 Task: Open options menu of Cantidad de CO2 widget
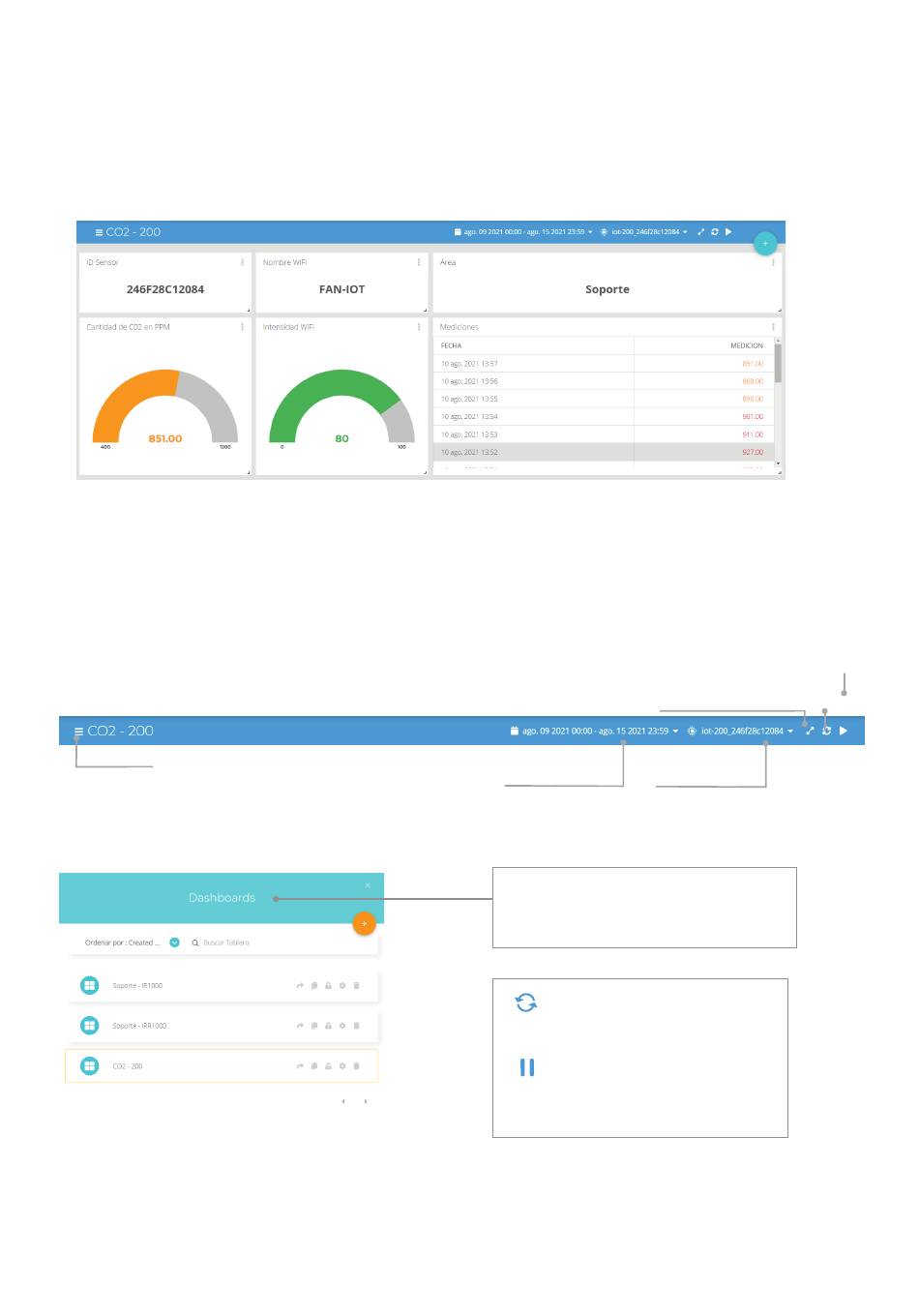[242, 327]
